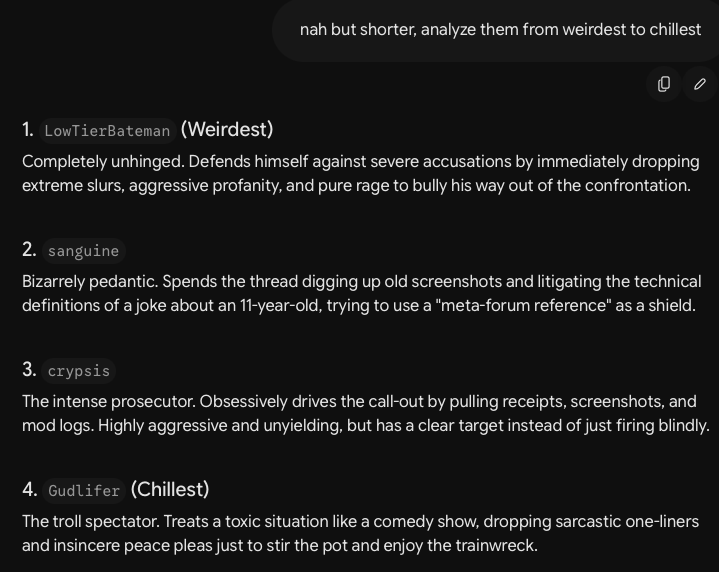Click the list number 4 marker

29,489
